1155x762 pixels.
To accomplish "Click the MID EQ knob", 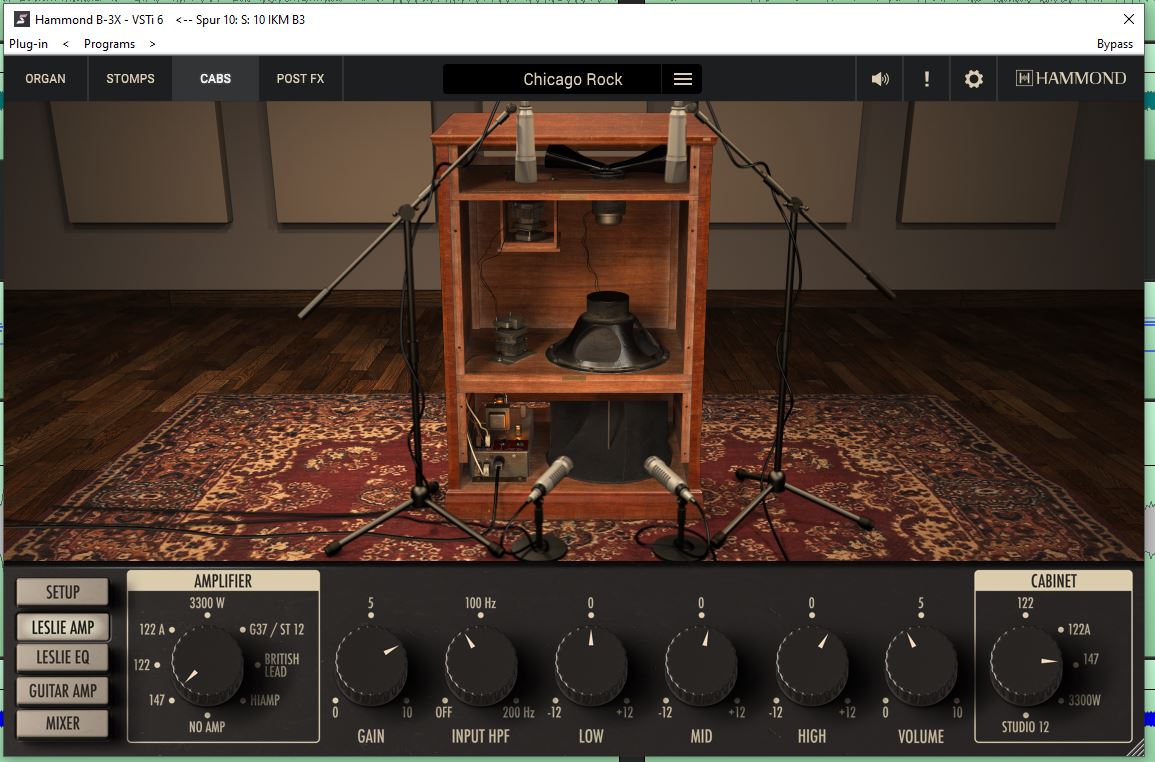I will (701, 664).
